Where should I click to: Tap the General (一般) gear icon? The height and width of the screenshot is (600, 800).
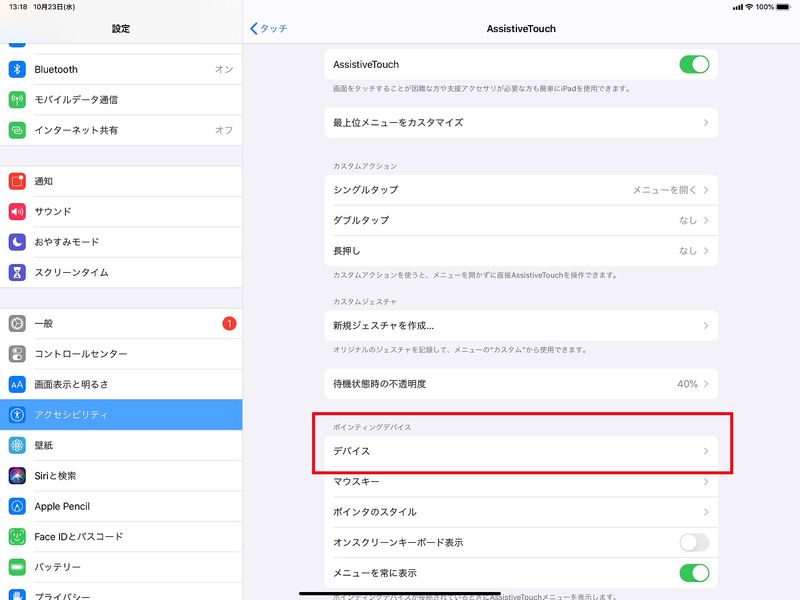pos(17,323)
